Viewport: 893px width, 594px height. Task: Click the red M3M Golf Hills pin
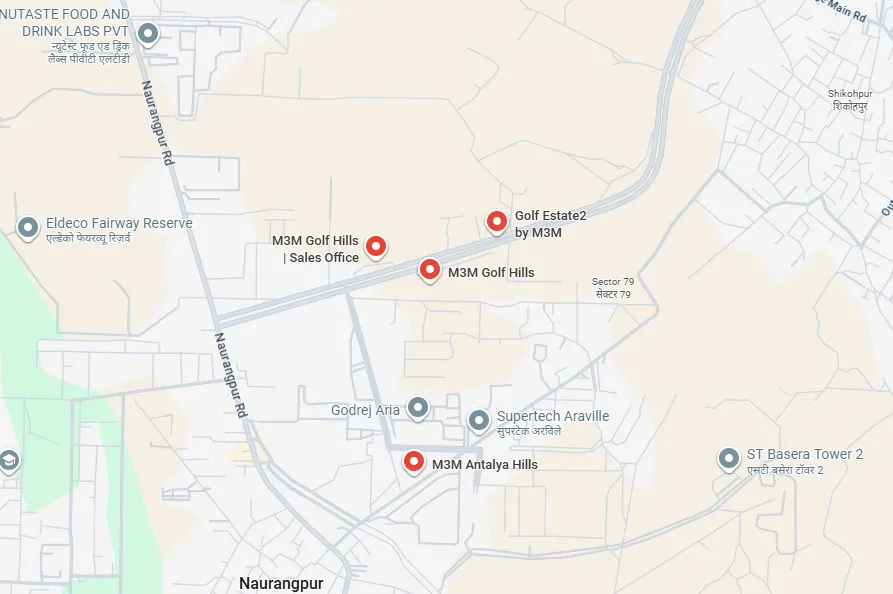tap(429, 270)
